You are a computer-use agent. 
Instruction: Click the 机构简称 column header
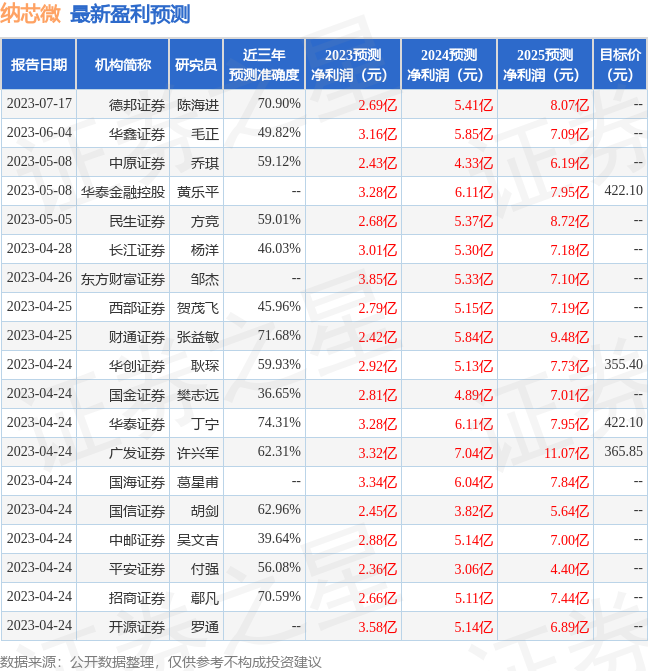pyautogui.click(x=122, y=65)
